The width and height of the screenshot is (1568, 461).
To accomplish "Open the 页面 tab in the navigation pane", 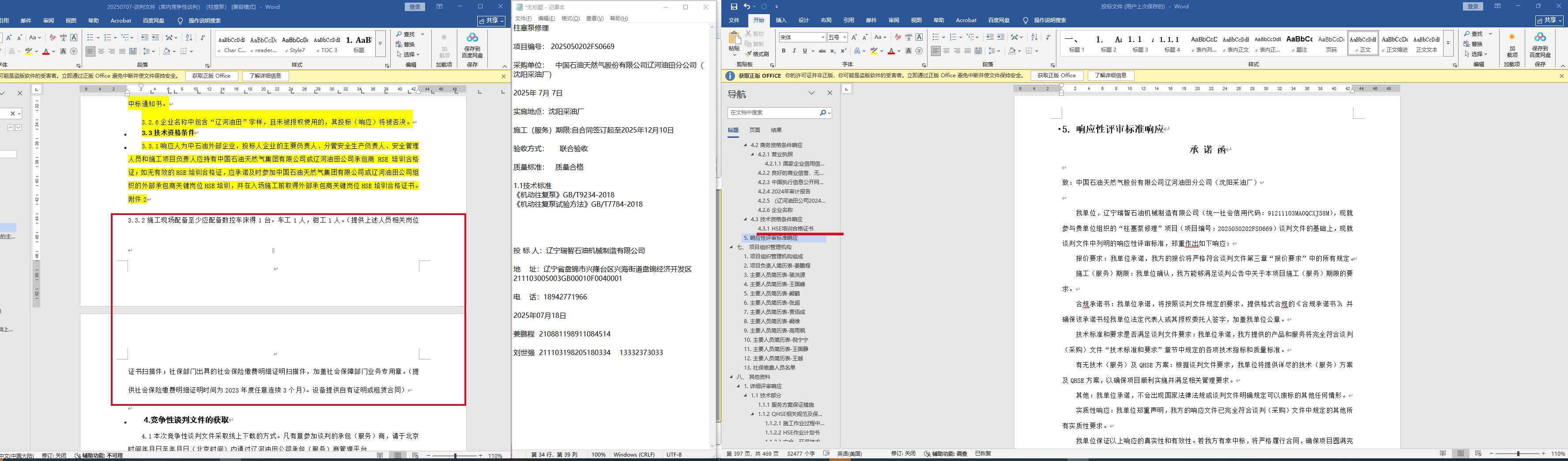I will click(x=755, y=130).
